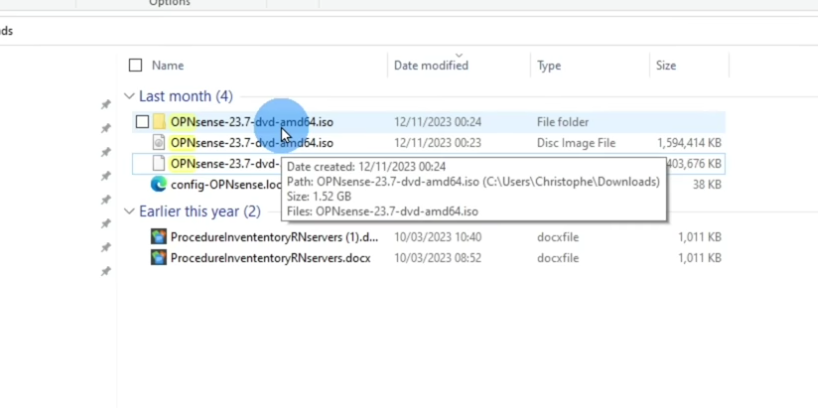
Task: Click icon of ProcedureInvententoryRNservers (1) file
Action: pyautogui.click(x=158, y=237)
